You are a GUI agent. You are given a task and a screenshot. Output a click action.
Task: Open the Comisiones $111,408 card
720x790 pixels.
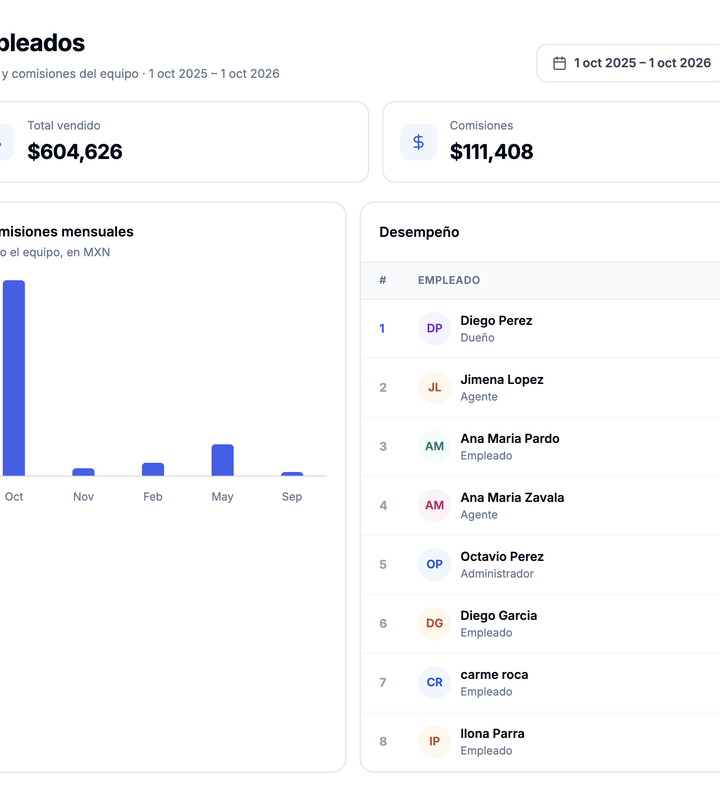[x=551, y=142]
